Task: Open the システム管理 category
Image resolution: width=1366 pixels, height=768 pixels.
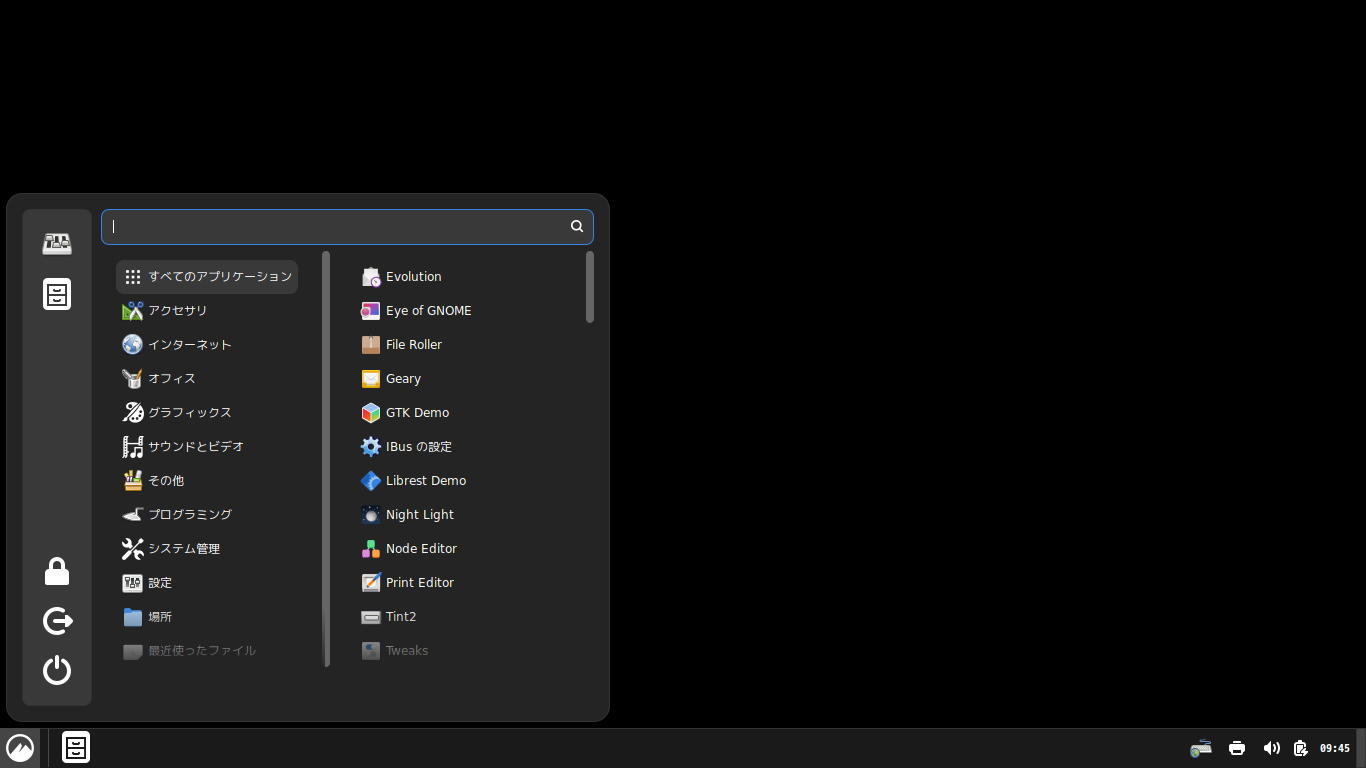Action: tap(207, 549)
